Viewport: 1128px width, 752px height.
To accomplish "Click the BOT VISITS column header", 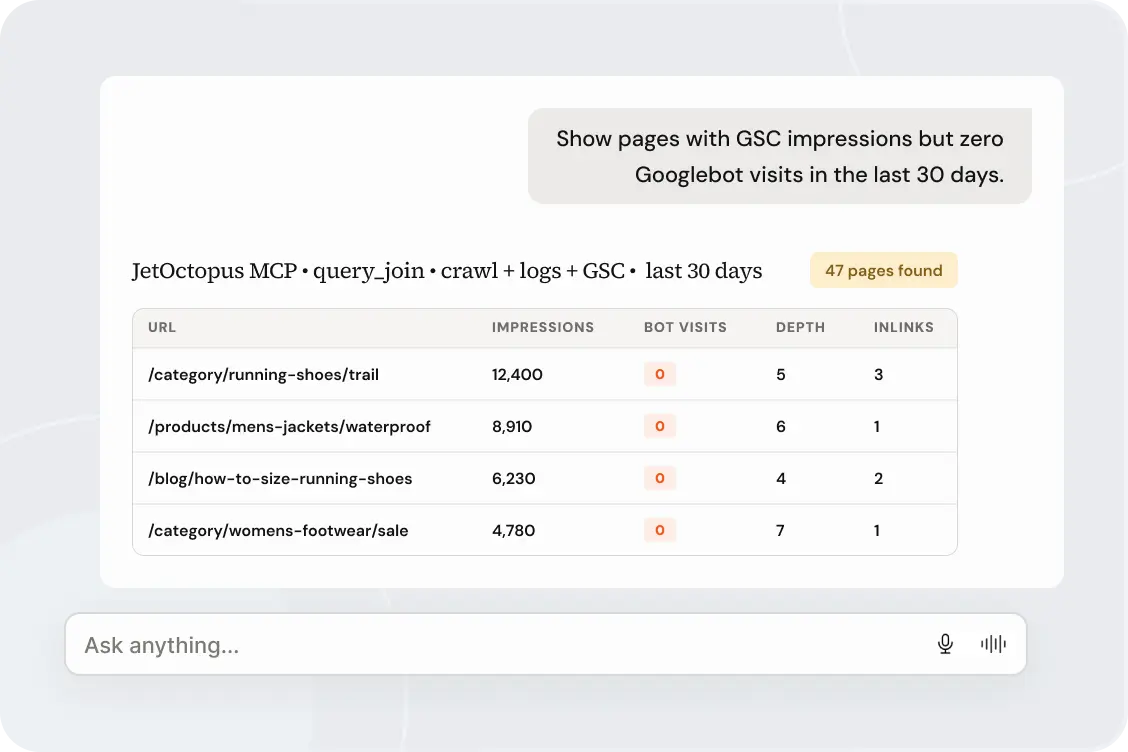I will pos(685,327).
